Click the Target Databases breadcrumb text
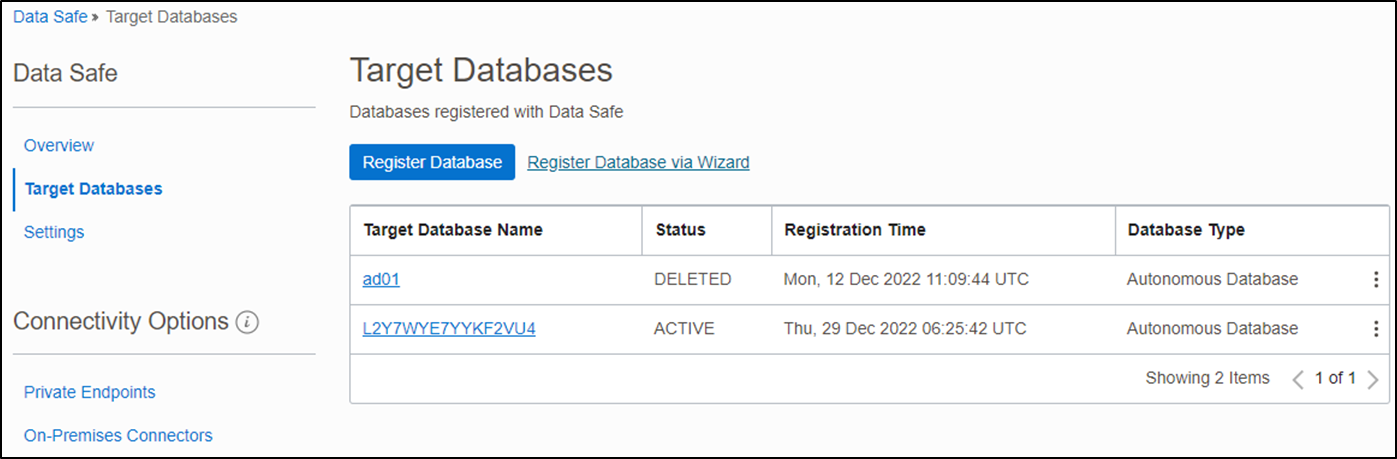This screenshot has width=1397, height=459. (172, 17)
